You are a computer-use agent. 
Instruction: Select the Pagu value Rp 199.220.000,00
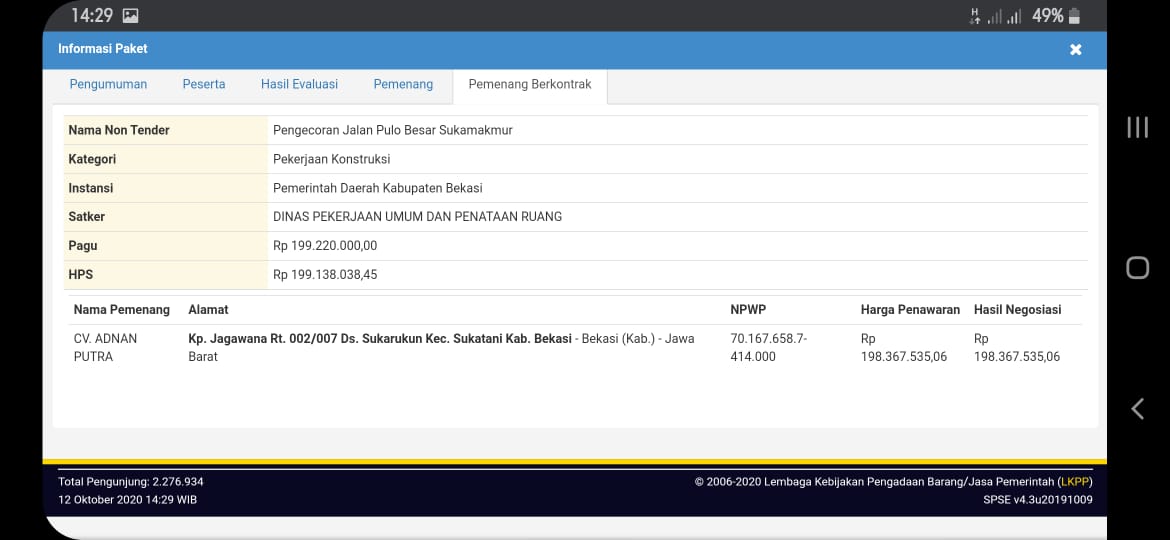325,245
